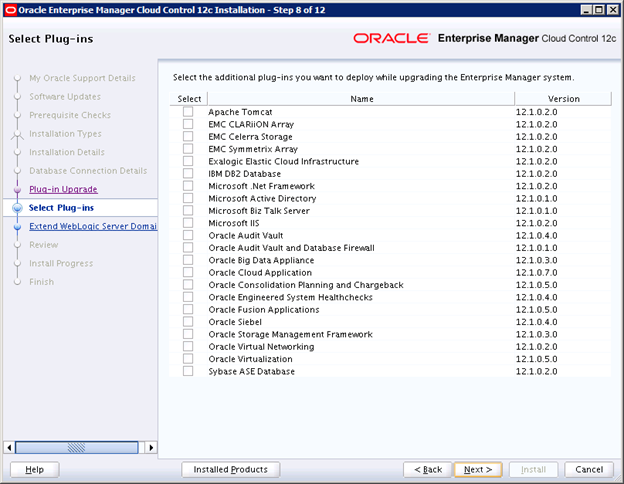Sort plug-ins by Version column header
This screenshot has width=624, height=484.
[x=563, y=99]
